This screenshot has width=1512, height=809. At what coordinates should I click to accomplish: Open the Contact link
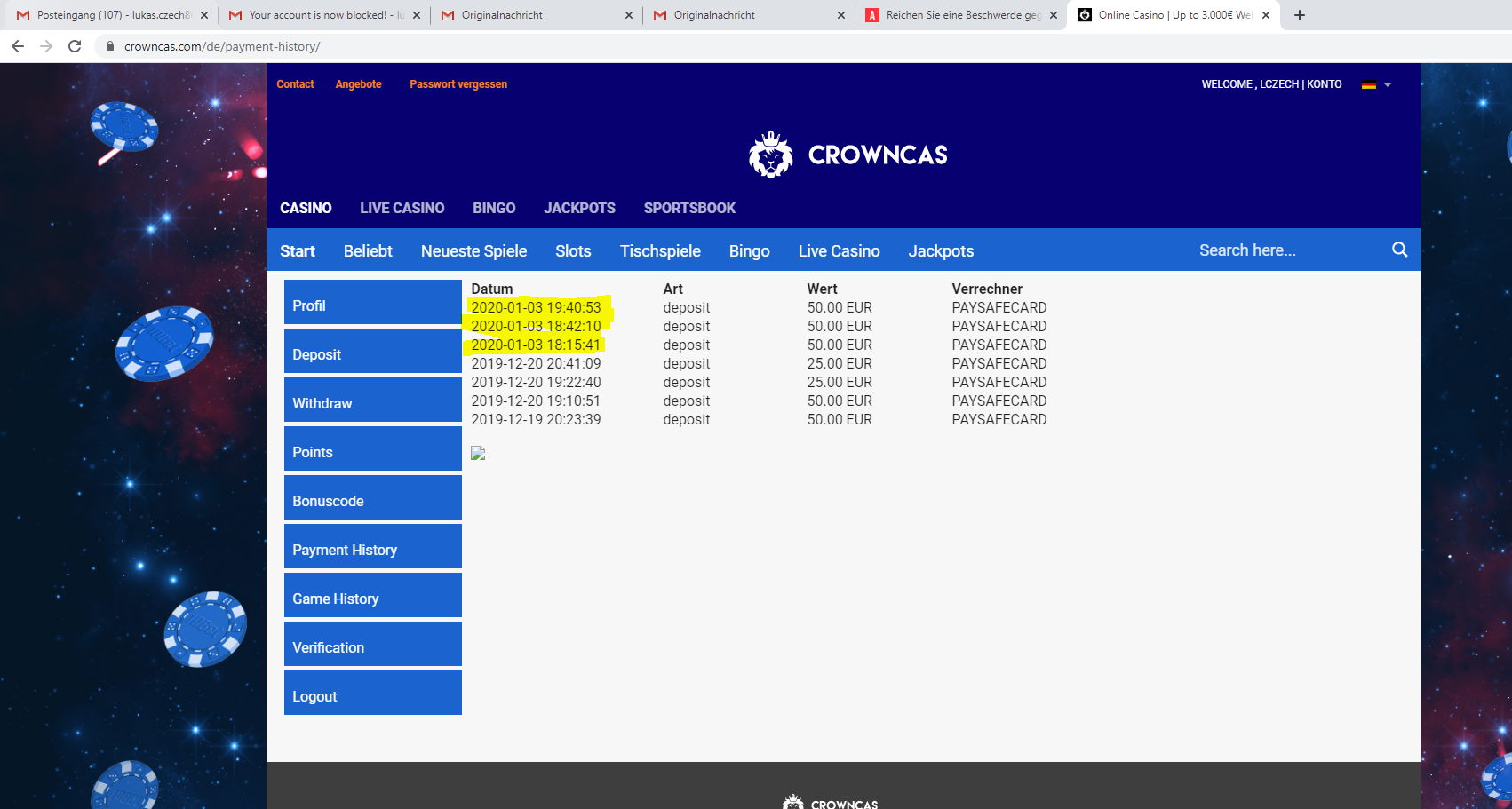[295, 84]
